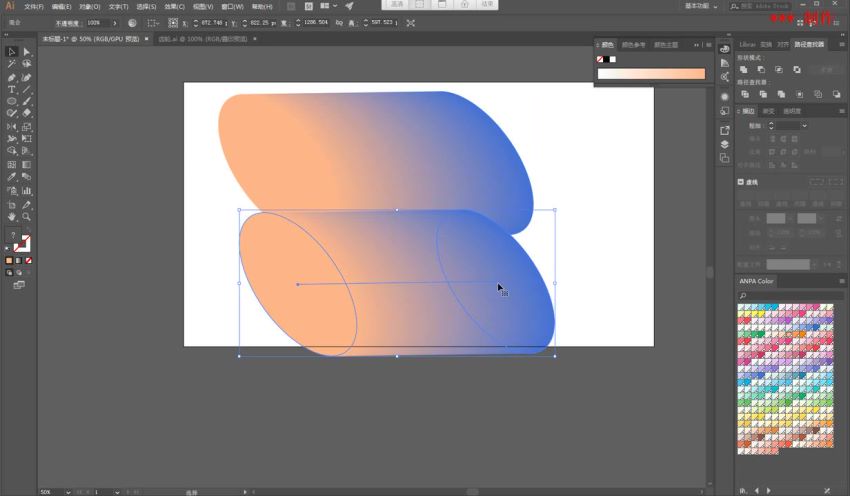The width and height of the screenshot is (850, 496).
Task: Select the Hand tool
Action: (11, 217)
